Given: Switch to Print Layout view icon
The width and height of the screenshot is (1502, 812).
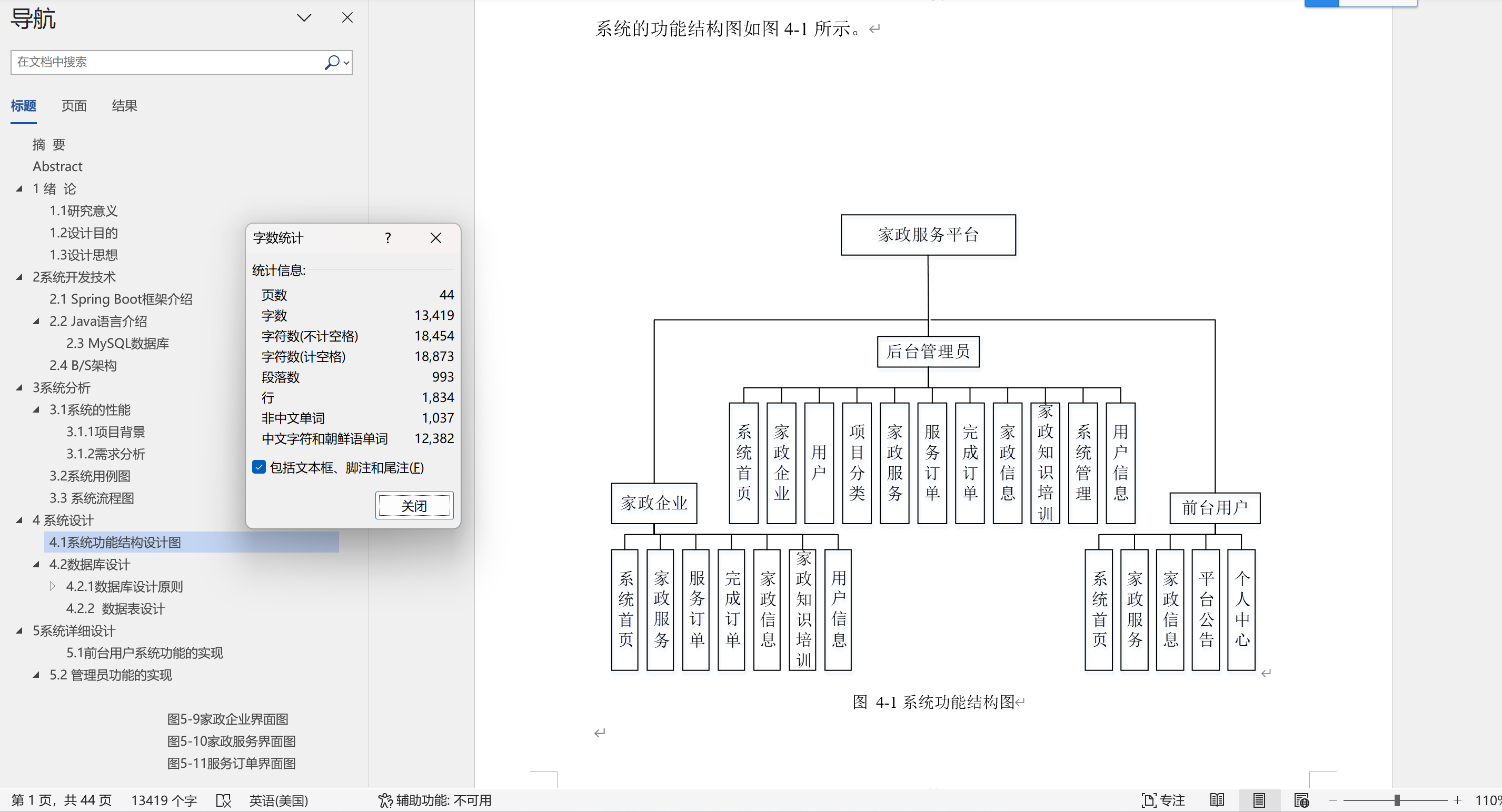Looking at the screenshot, I should point(1259,800).
